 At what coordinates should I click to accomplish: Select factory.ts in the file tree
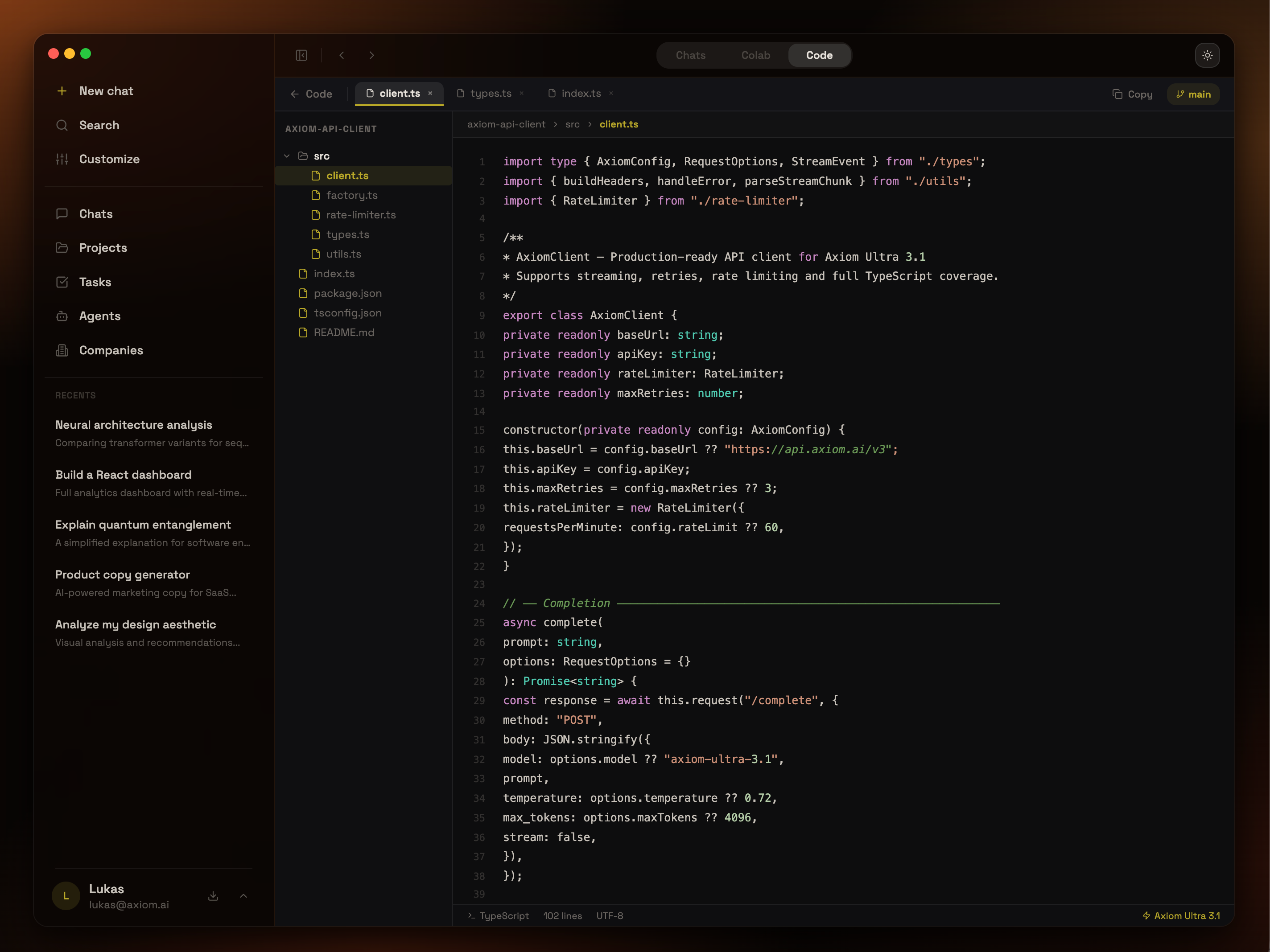[x=352, y=195]
